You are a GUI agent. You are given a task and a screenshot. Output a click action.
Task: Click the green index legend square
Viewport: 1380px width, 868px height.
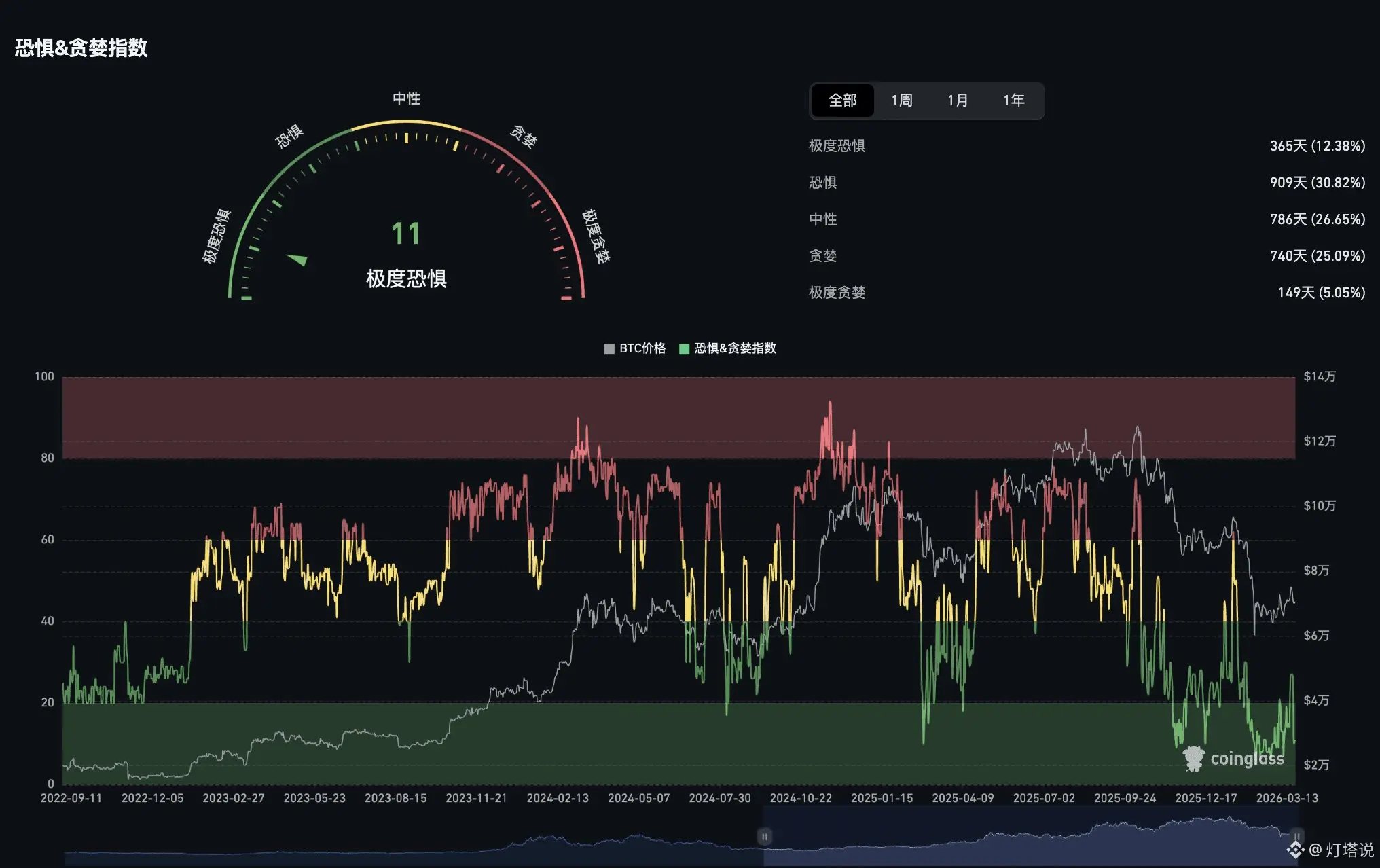coord(684,348)
